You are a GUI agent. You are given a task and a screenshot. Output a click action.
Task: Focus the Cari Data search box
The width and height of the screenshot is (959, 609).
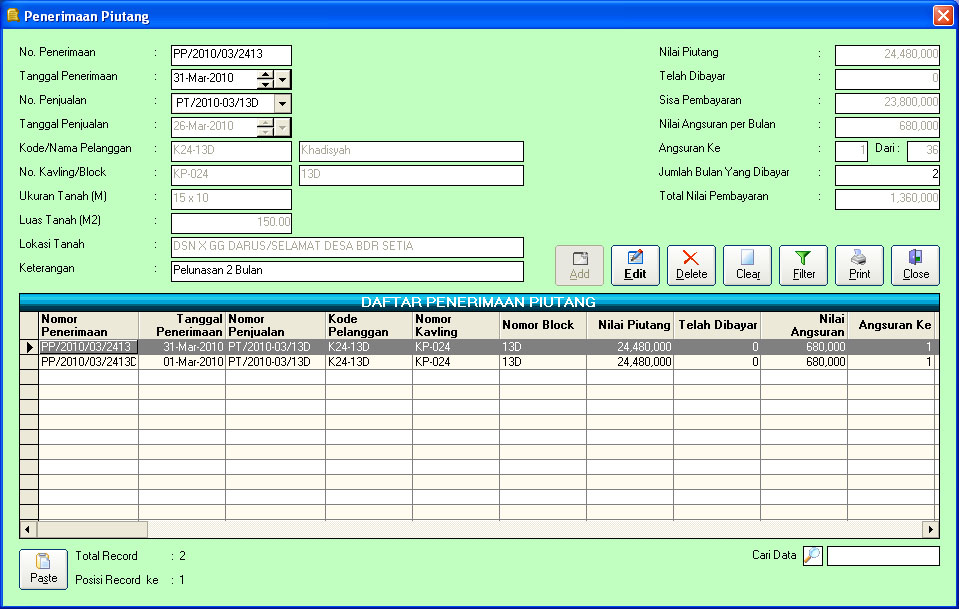pos(883,556)
